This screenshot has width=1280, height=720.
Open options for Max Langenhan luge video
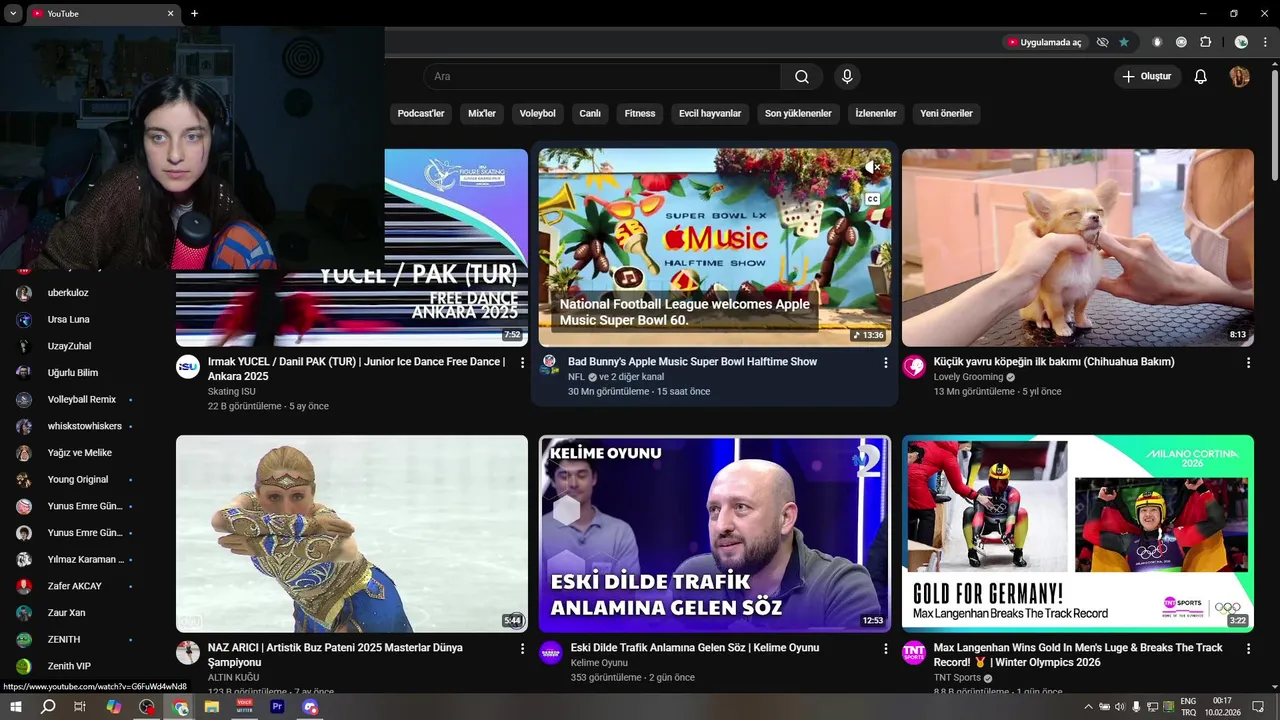point(1248,649)
